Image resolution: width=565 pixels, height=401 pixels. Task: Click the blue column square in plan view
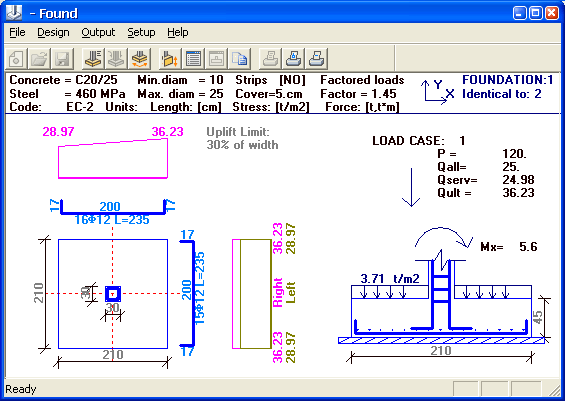tap(113, 294)
